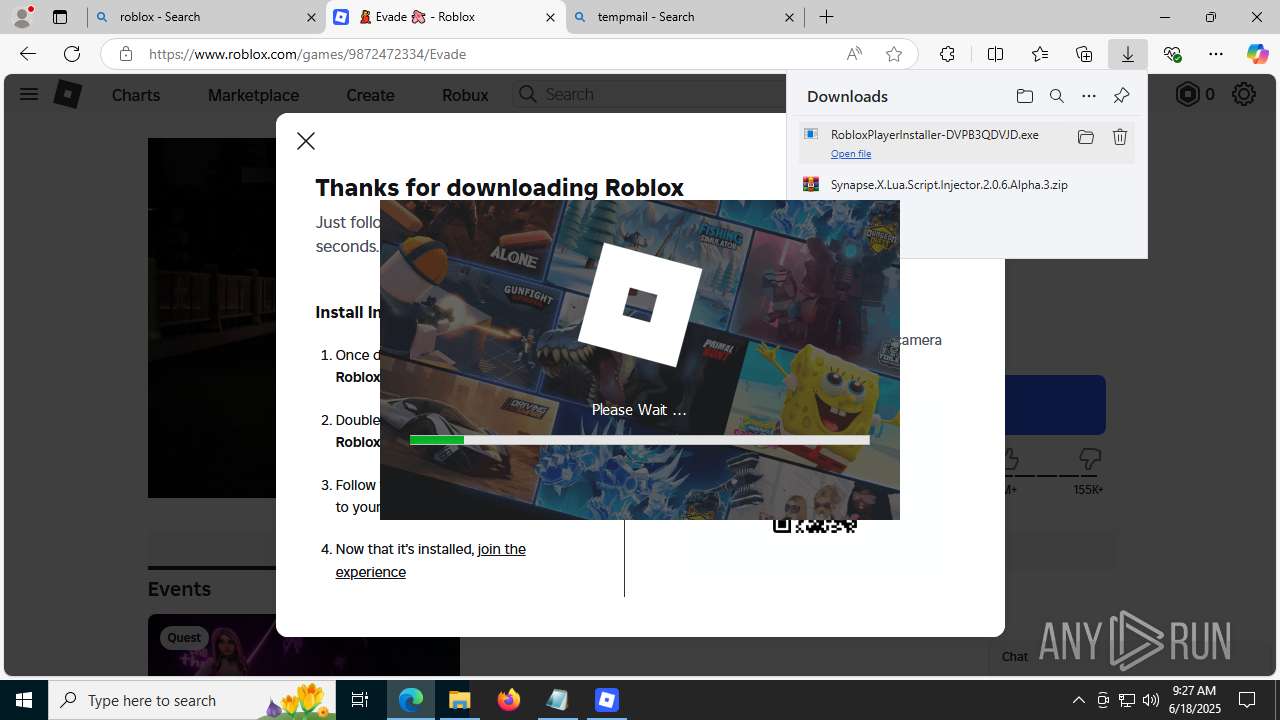This screenshot has height=720, width=1280.
Task: Go to Roblox home via logo
Action: click(67, 94)
